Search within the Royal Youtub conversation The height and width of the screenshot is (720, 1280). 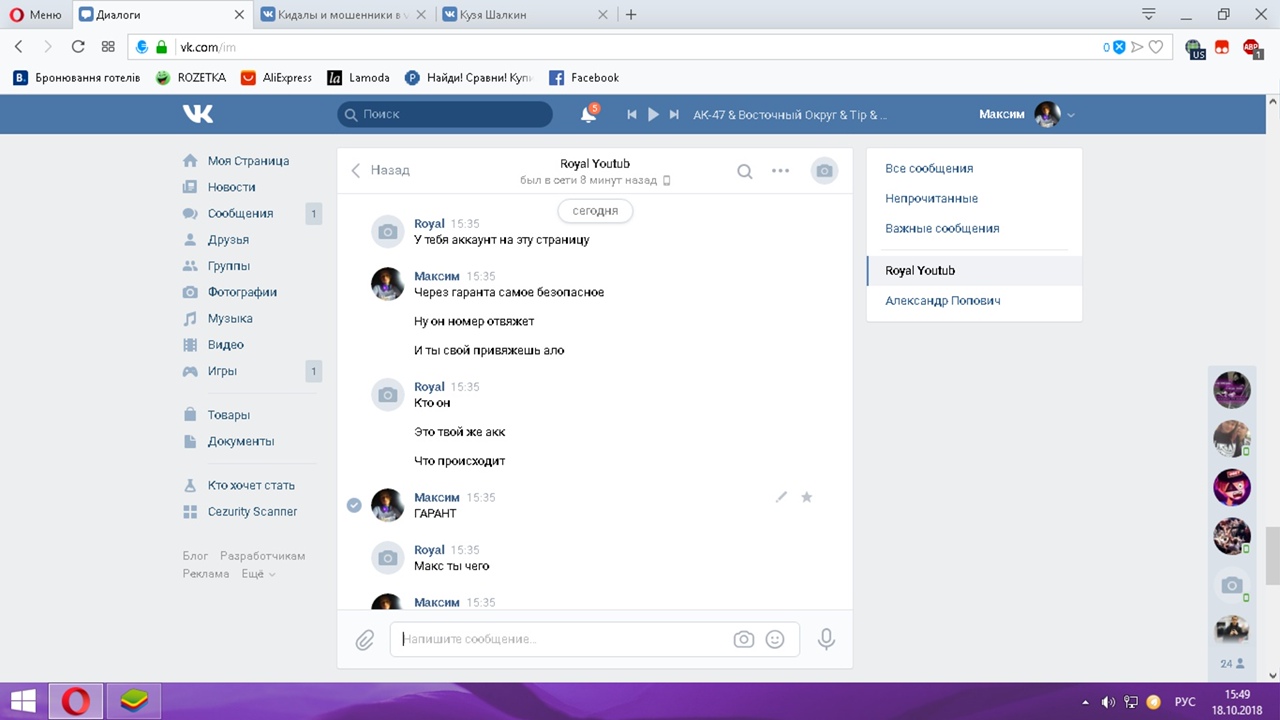tap(745, 171)
